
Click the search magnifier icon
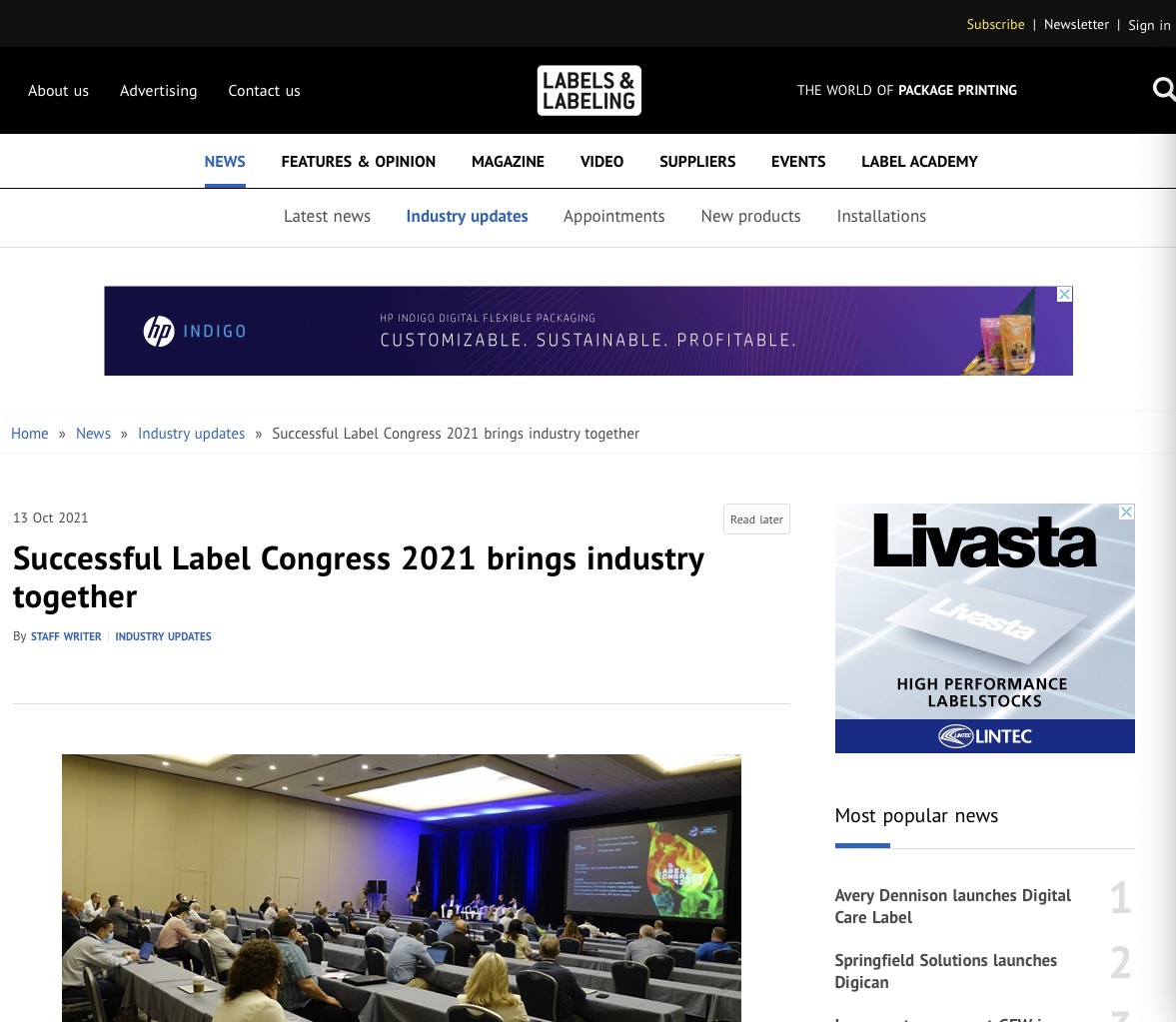pyautogui.click(x=1163, y=90)
